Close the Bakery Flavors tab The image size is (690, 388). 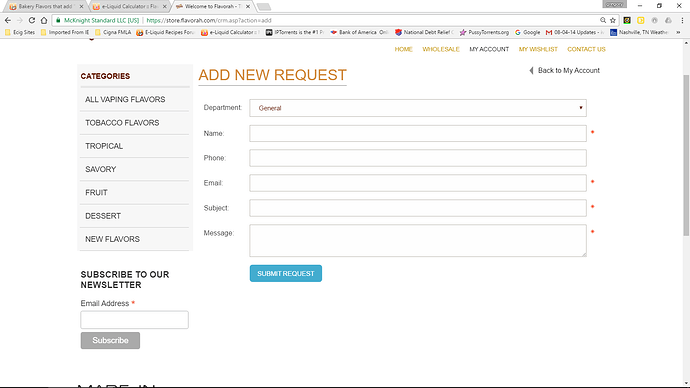[x=81, y=7]
